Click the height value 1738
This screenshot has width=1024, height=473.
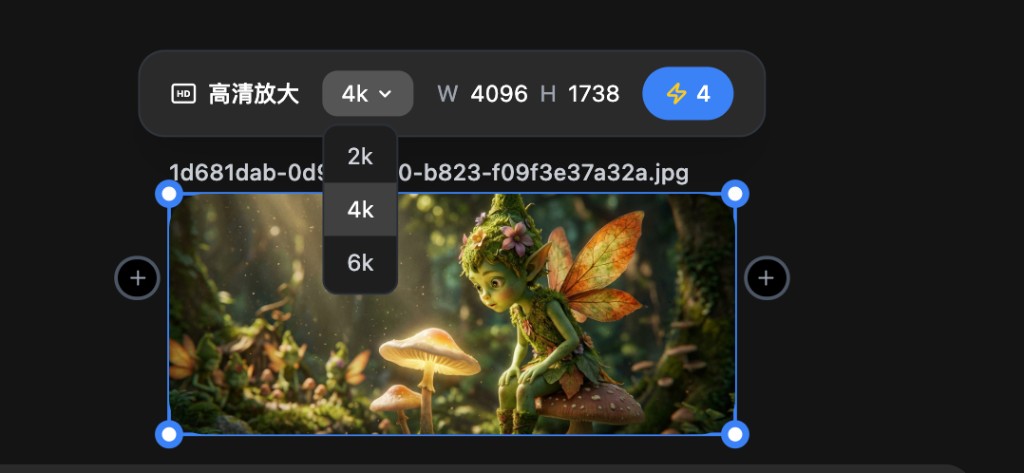coord(594,94)
